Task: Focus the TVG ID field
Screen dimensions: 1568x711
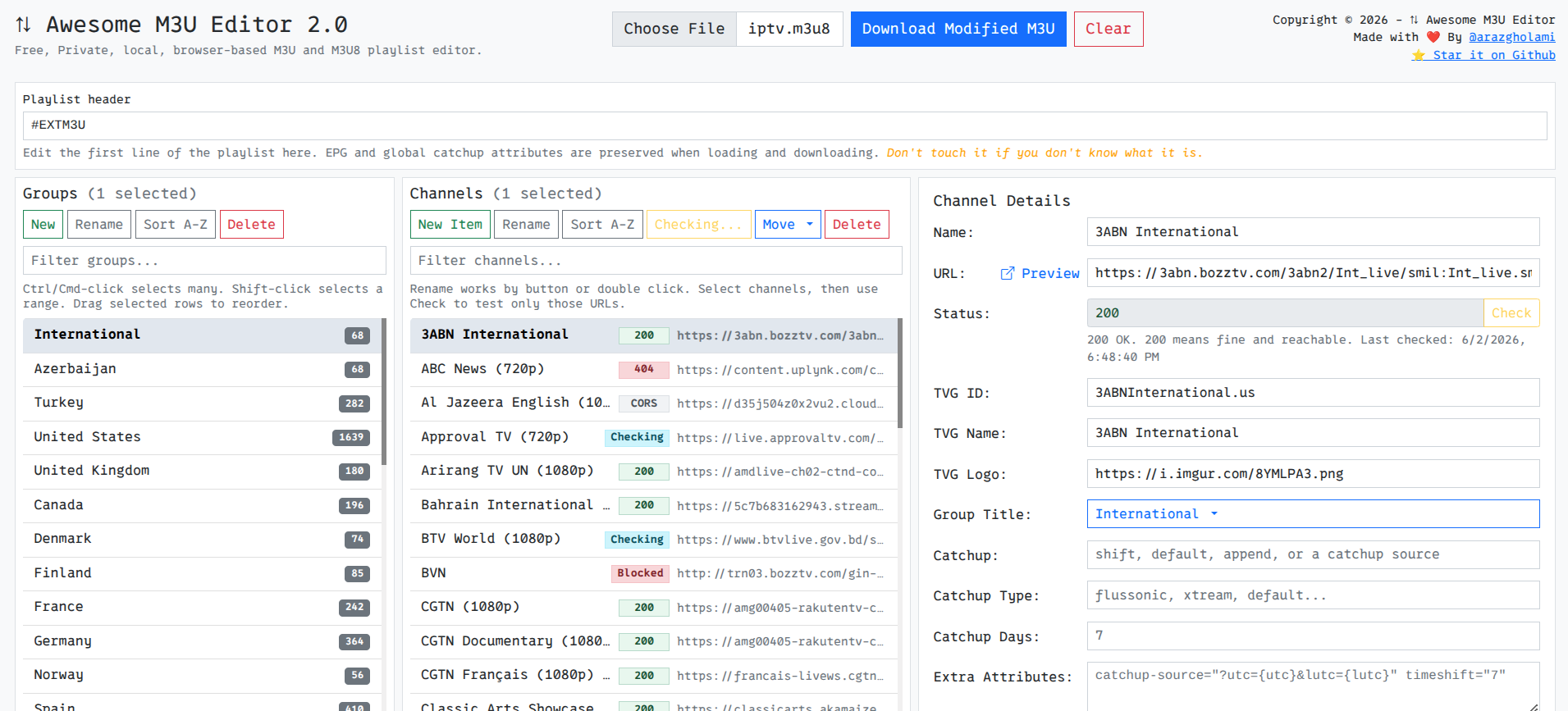Action: 1313,392
